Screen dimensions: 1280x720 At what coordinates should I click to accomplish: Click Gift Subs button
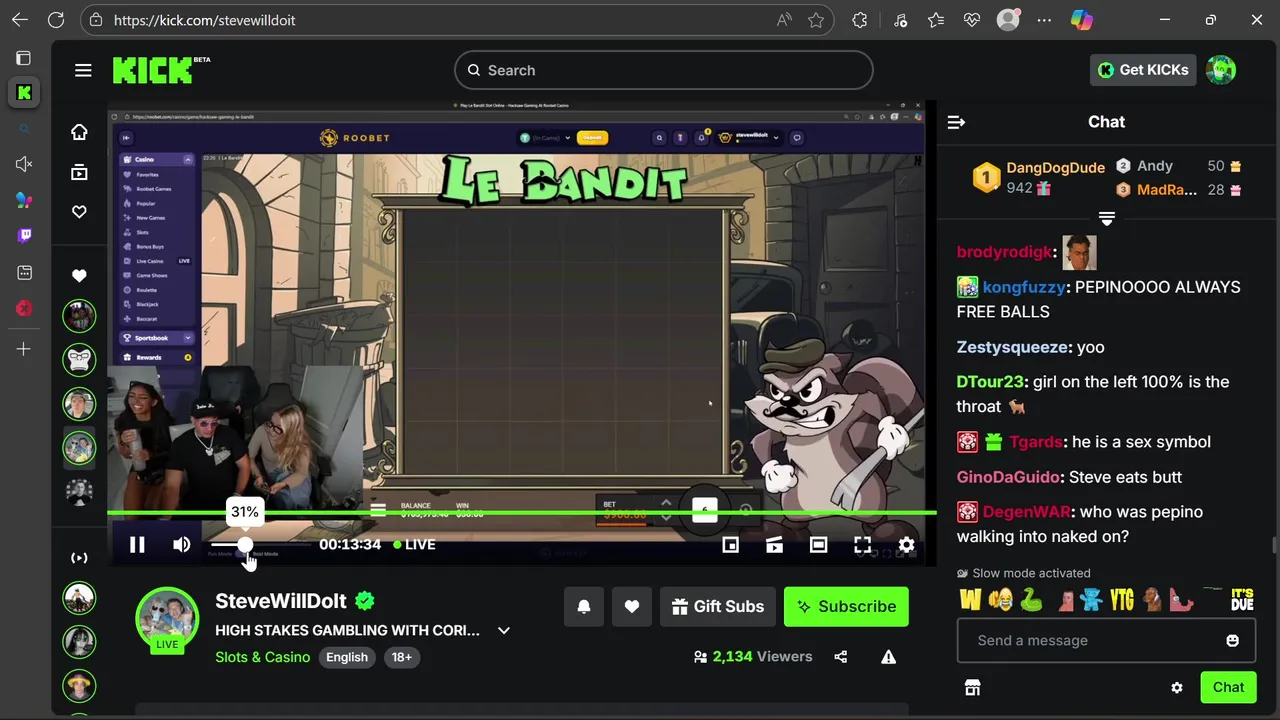tap(717, 606)
